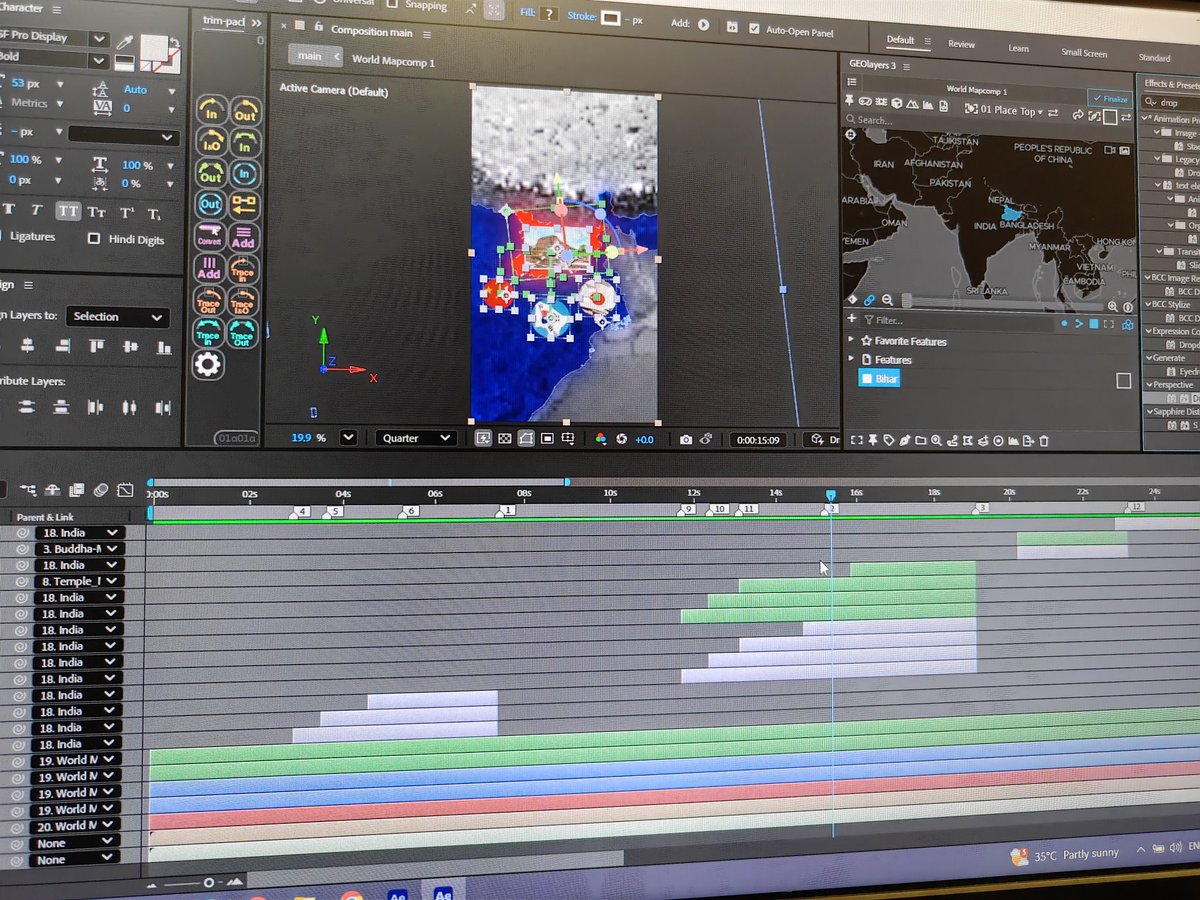Click the GEOlayers link chain icon
Image resolution: width=1200 pixels, height=900 pixels.
[869, 299]
